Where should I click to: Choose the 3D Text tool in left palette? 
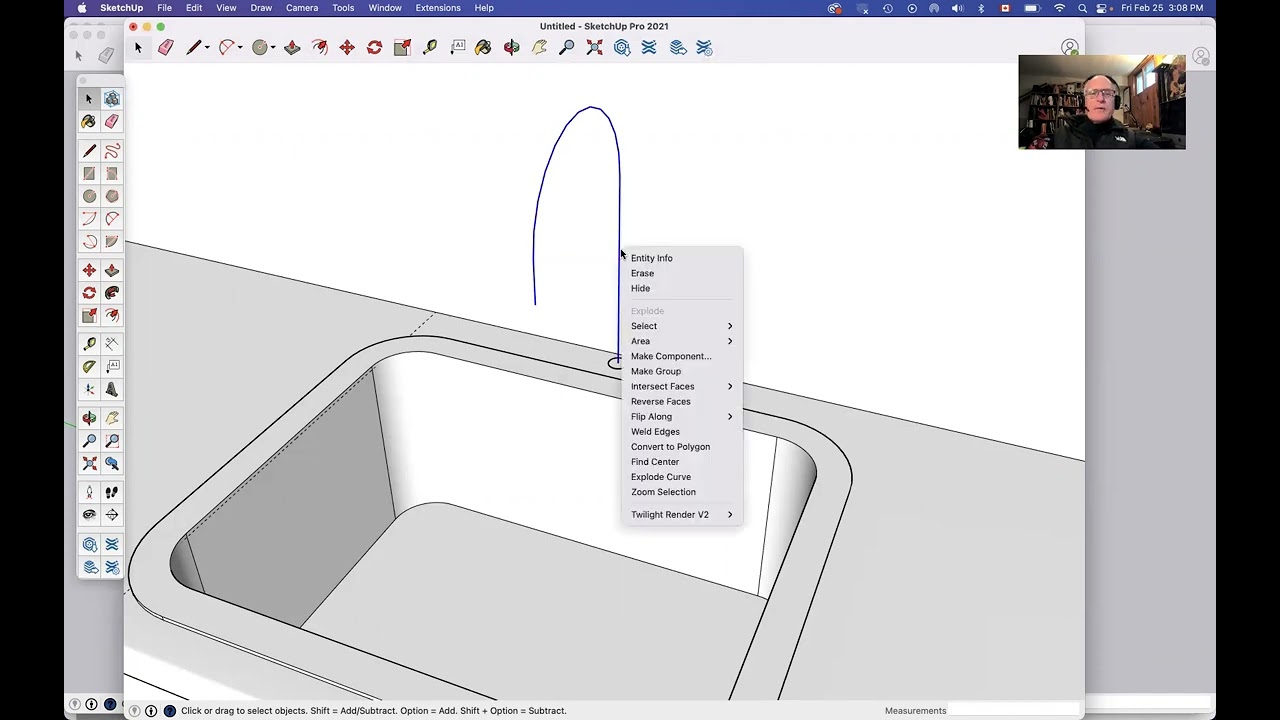[x=112, y=390]
